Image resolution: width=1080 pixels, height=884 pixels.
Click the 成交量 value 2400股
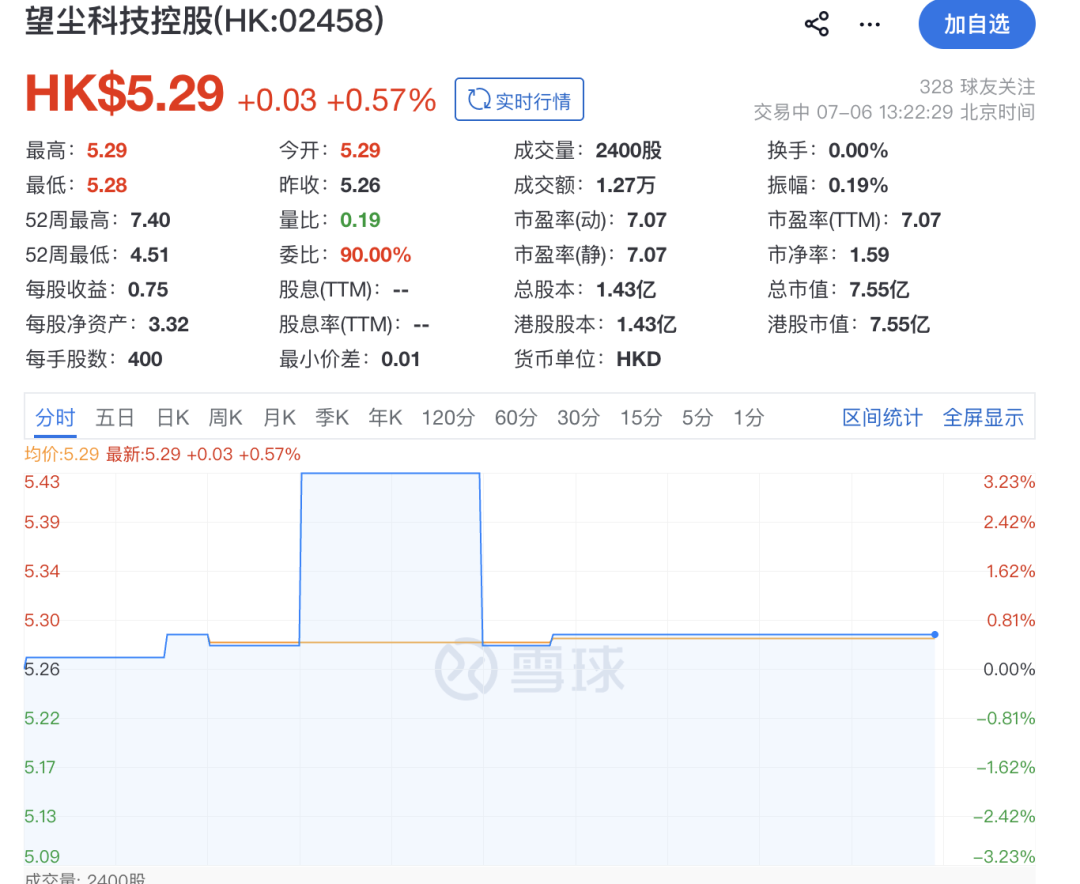(628, 150)
